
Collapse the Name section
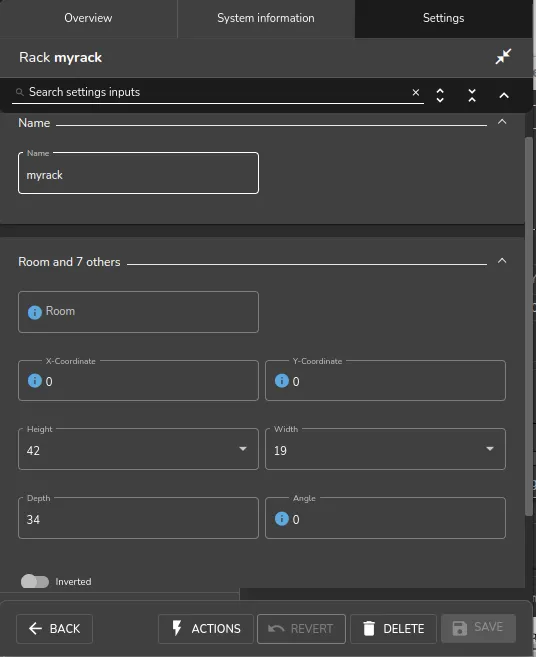502,122
